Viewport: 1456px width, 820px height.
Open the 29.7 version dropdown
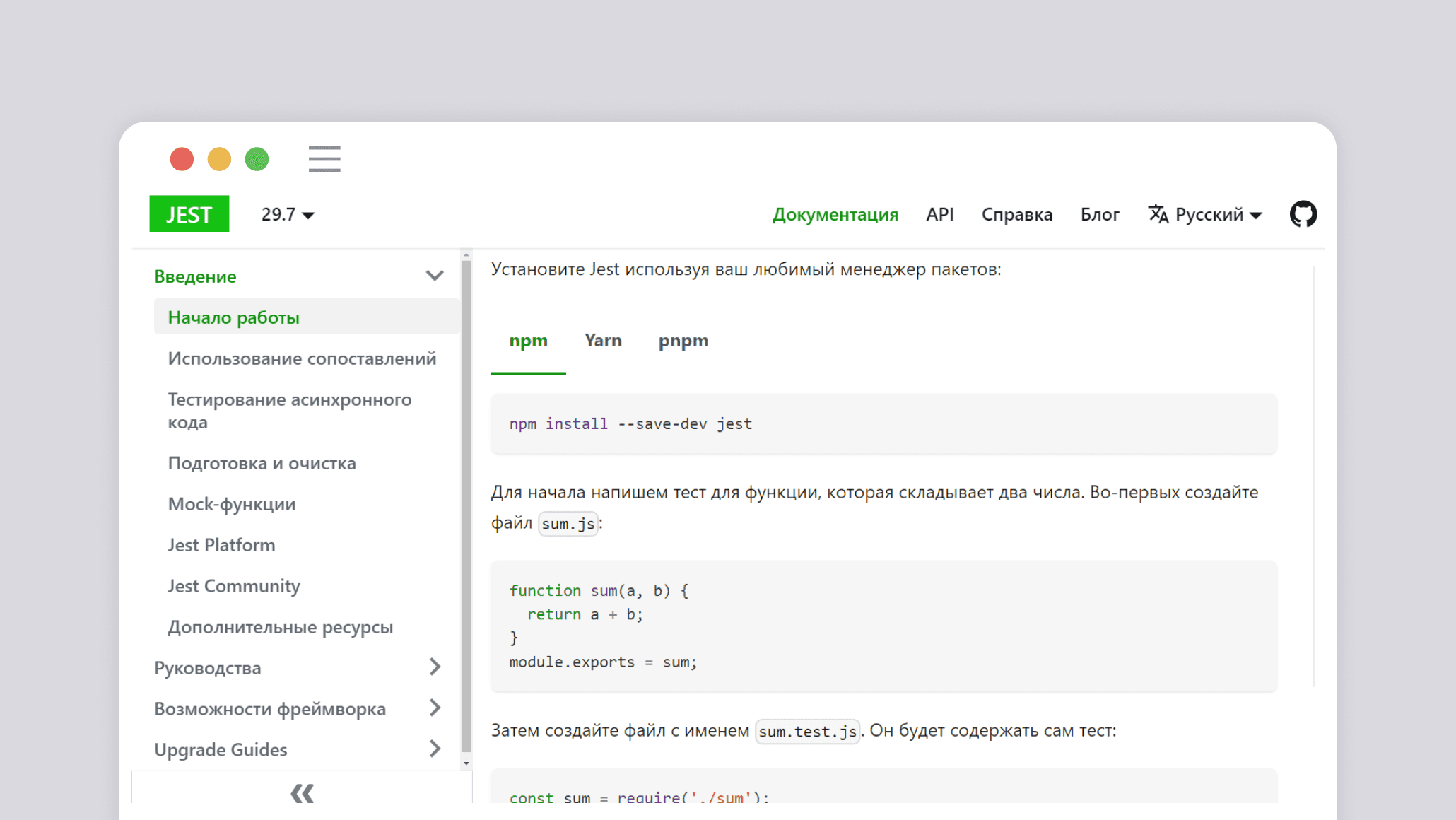287,214
